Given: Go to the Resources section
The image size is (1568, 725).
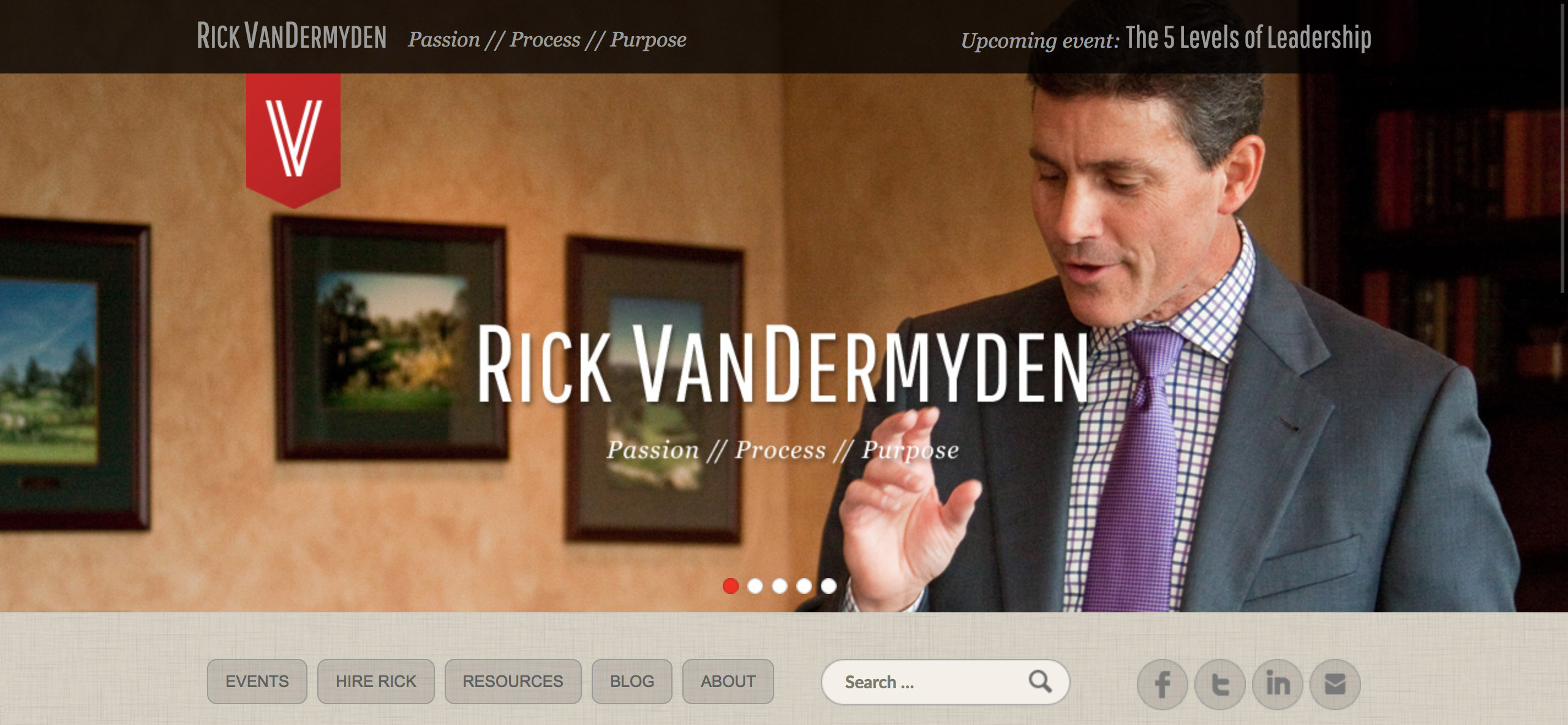Looking at the screenshot, I should click(513, 682).
